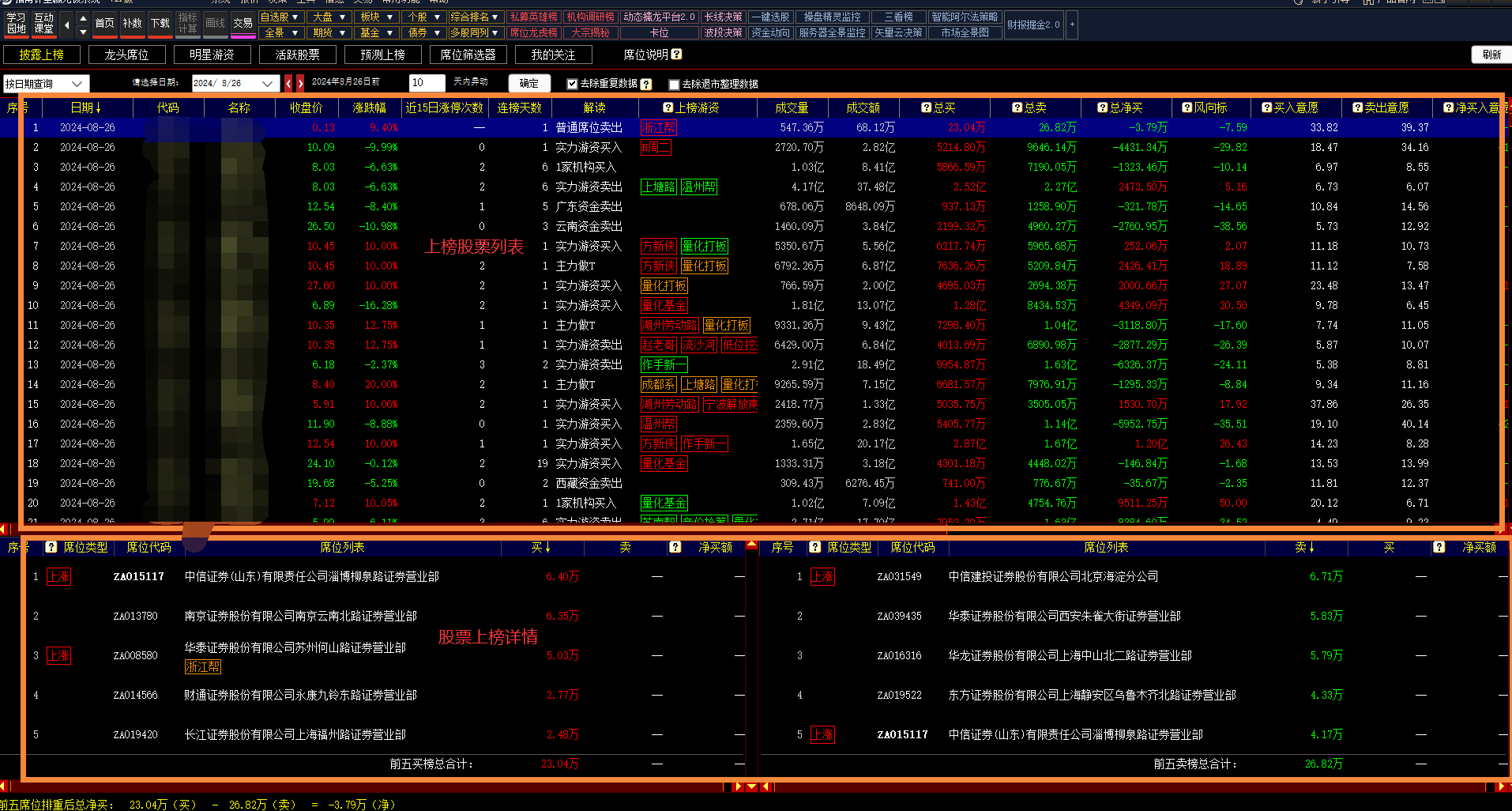Click the help icon beside 席位说明
This screenshot has width=1512, height=811.
[676, 55]
